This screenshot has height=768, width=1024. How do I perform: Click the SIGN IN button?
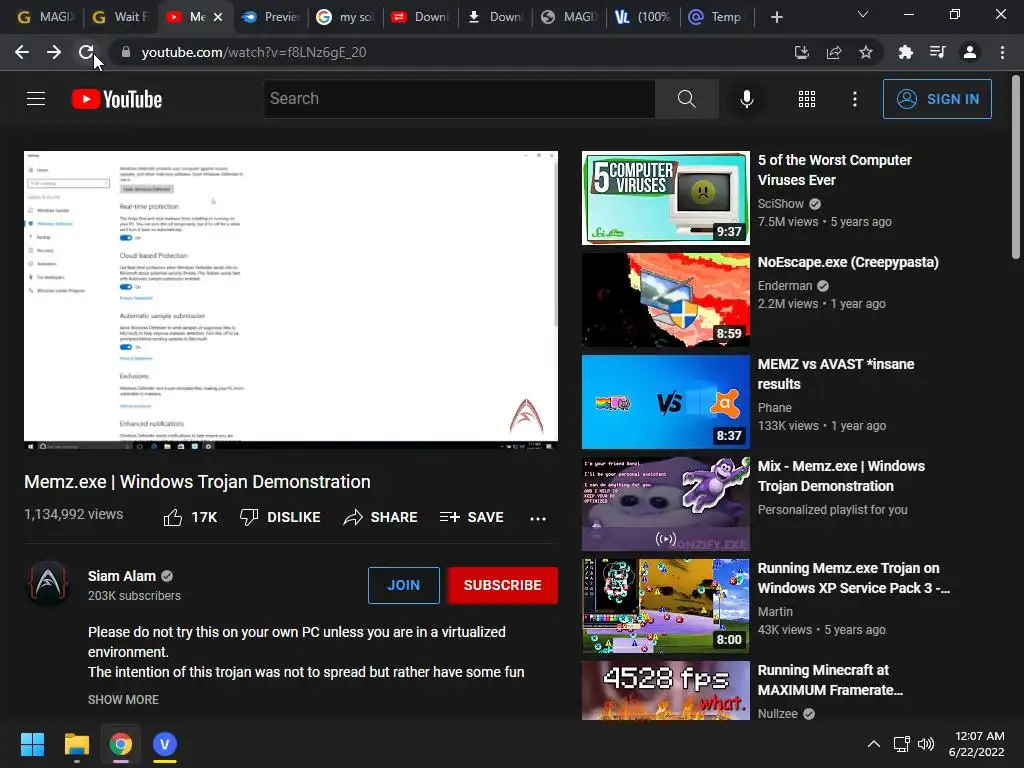[936, 99]
